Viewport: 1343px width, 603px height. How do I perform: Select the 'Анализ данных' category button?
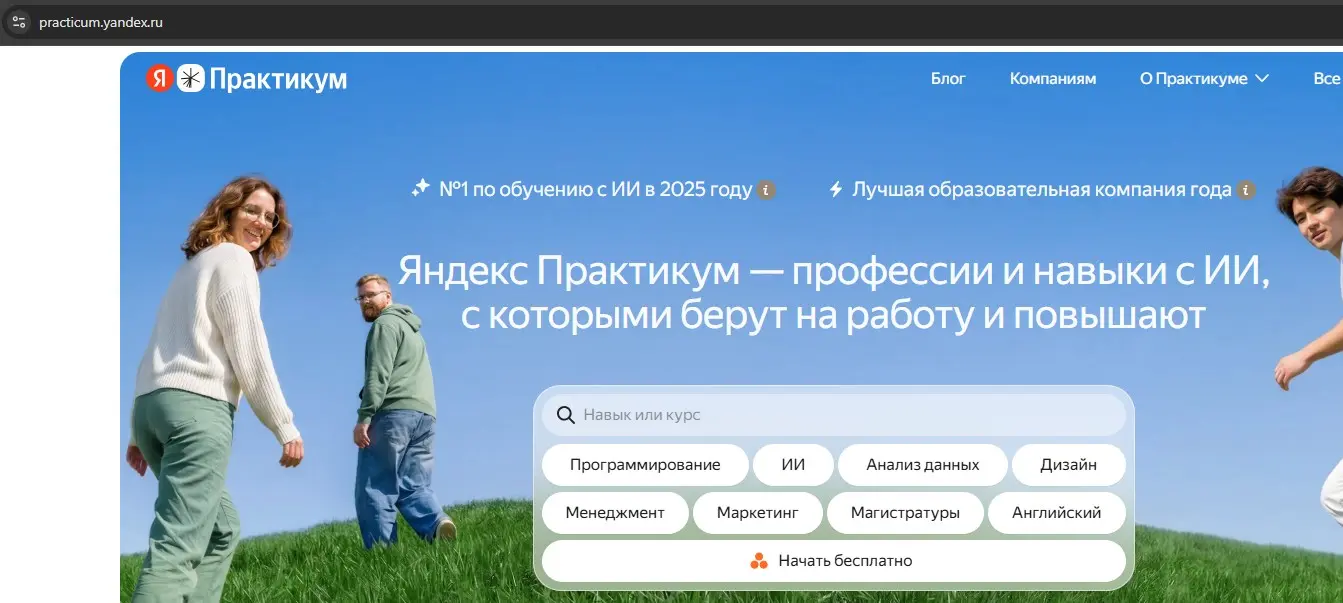click(x=923, y=465)
